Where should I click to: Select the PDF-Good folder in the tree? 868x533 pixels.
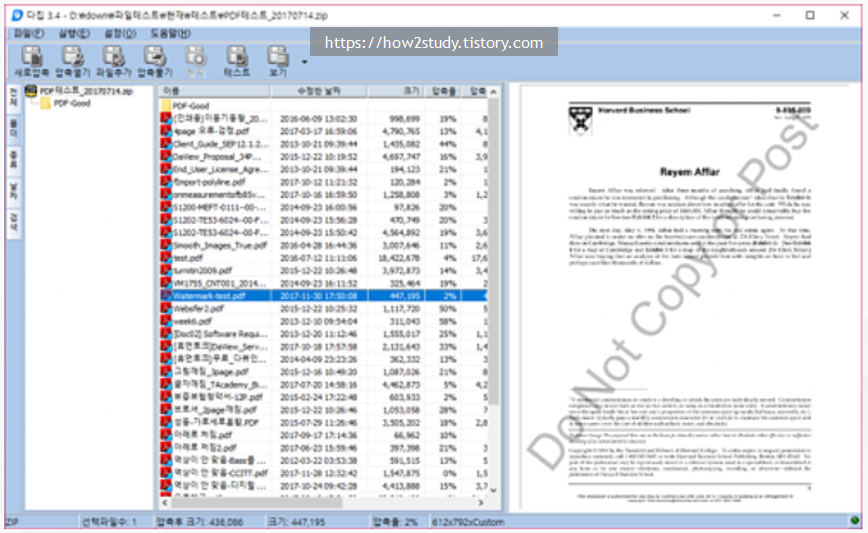click(x=71, y=104)
